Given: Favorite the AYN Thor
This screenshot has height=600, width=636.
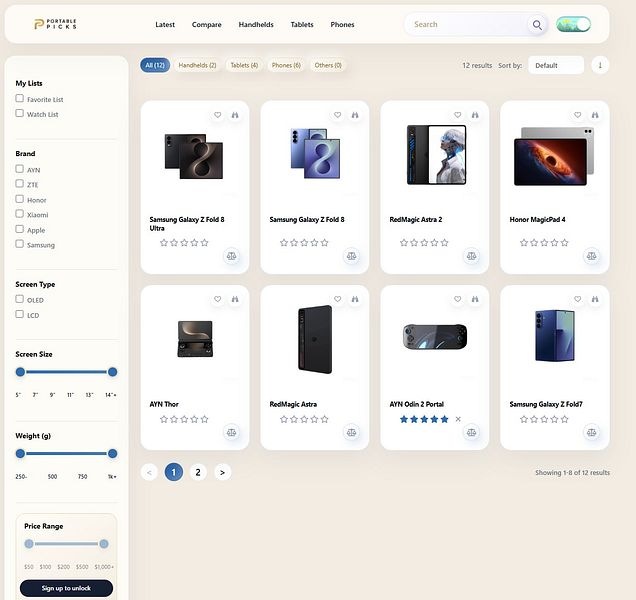Looking at the screenshot, I should 218,299.
